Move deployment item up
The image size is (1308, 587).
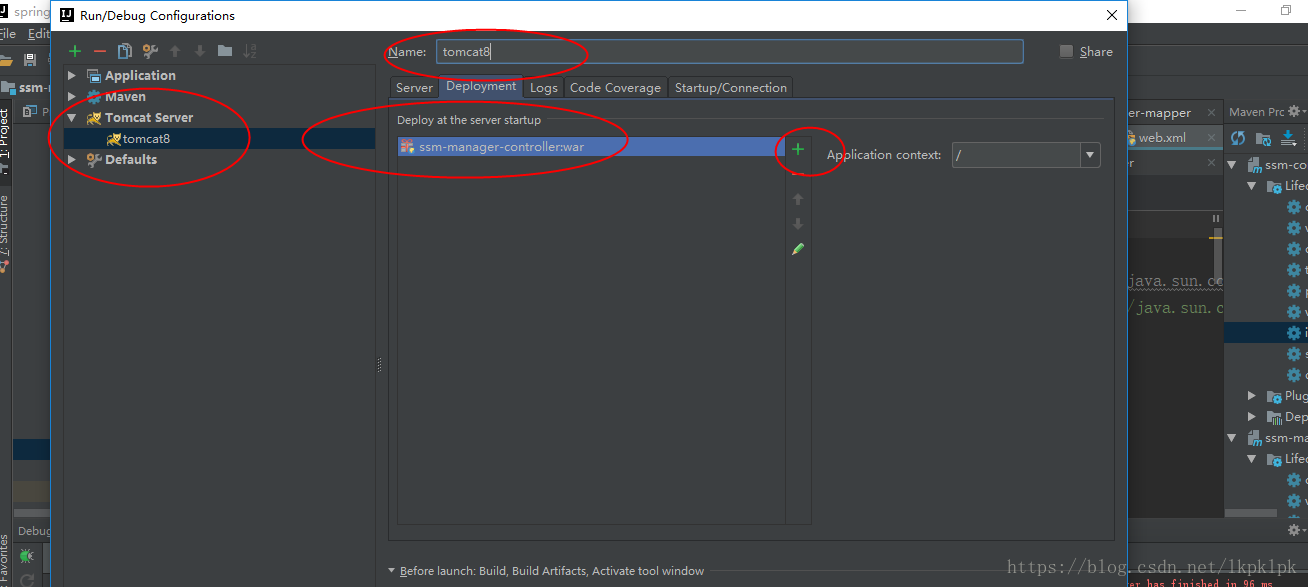(x=798, y=199)
